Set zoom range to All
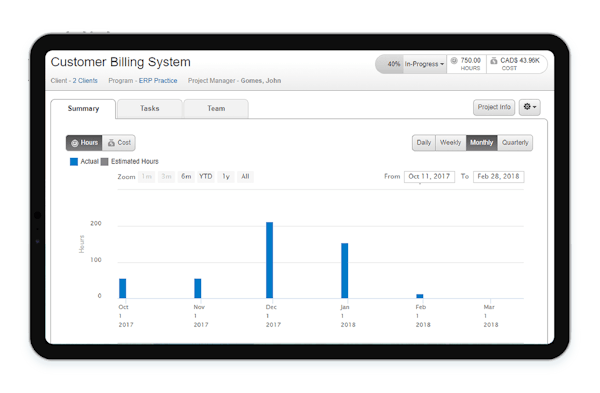The width and height of the screenshot is (600, 393). point(245,177)
